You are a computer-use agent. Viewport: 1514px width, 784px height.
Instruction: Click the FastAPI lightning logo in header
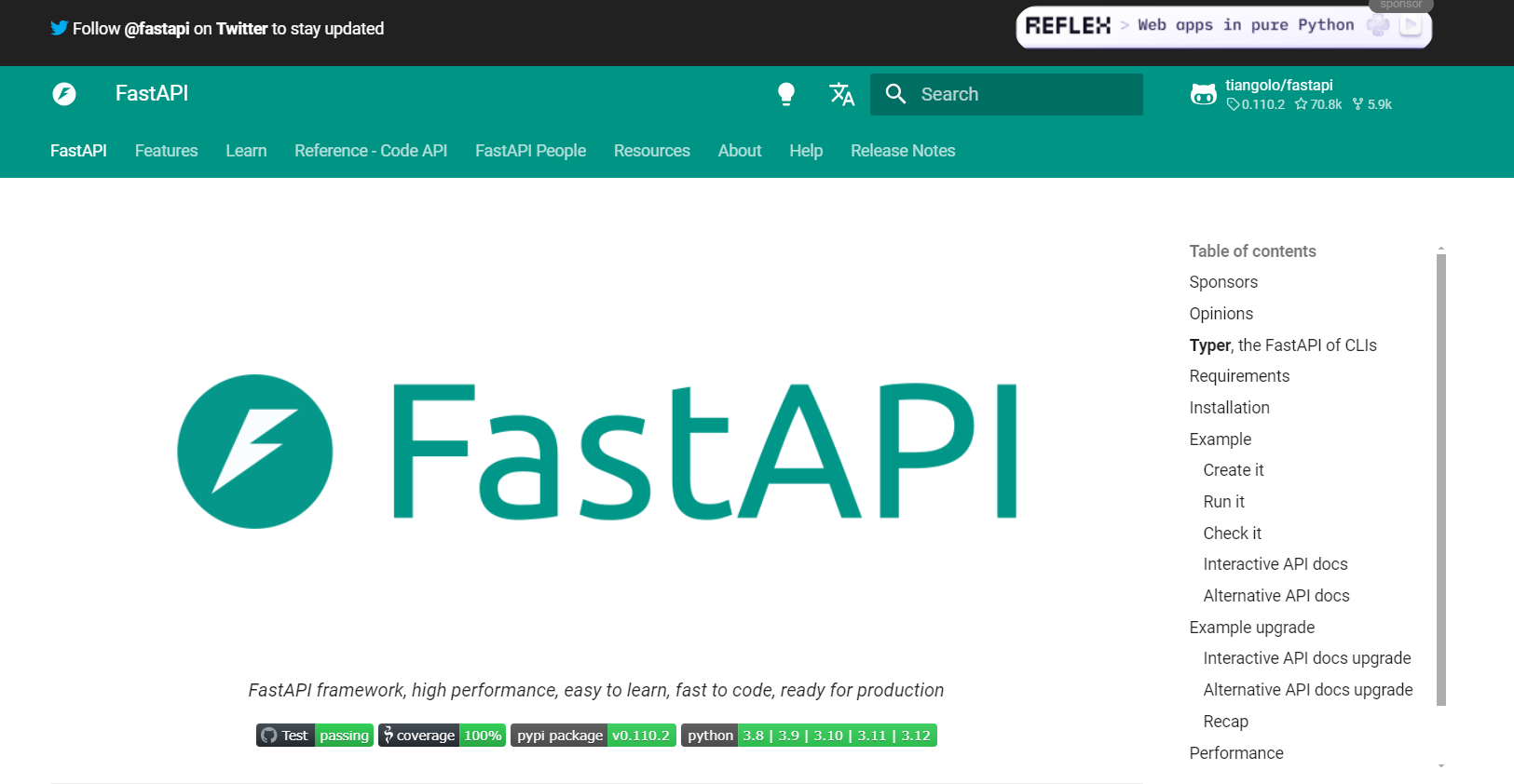click(x=64, y=94)
